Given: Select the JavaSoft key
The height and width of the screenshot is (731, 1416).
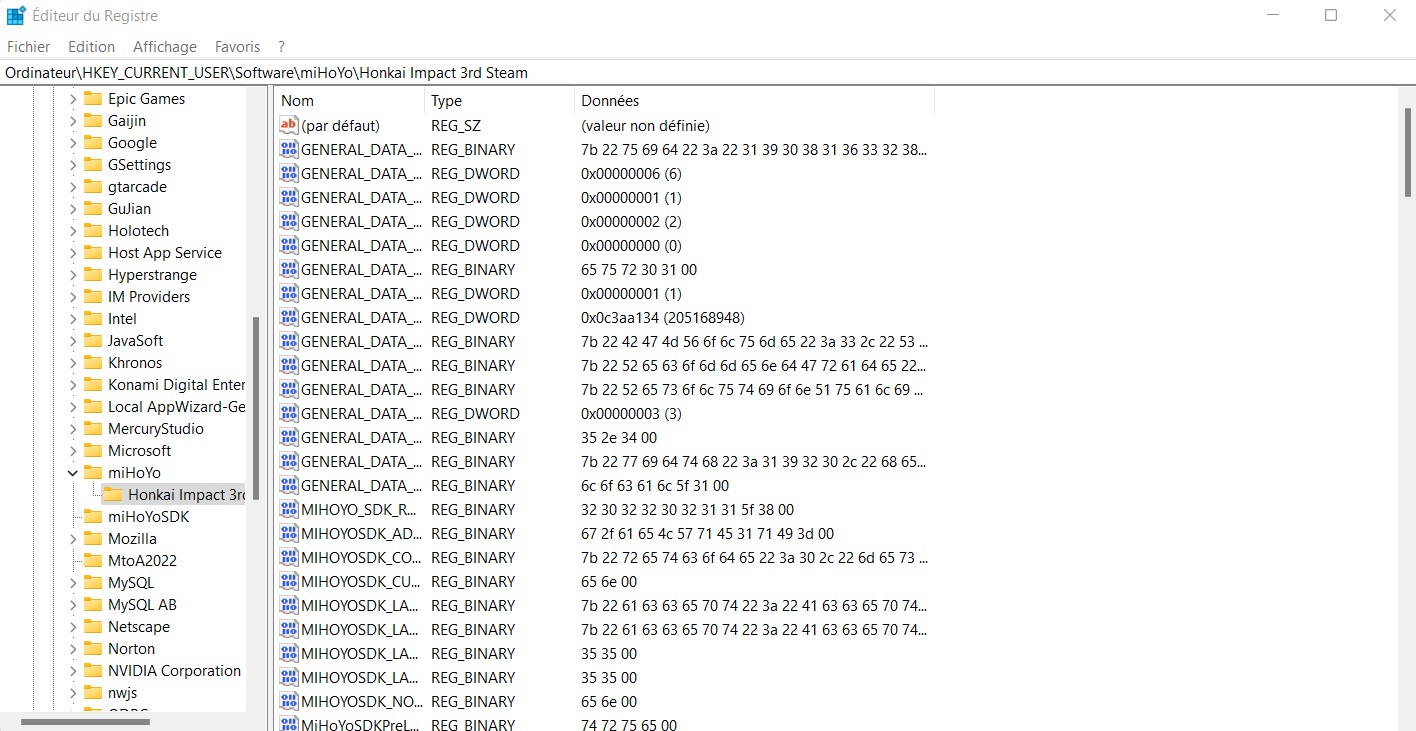Looking at the screenshot, I should 135,341.
